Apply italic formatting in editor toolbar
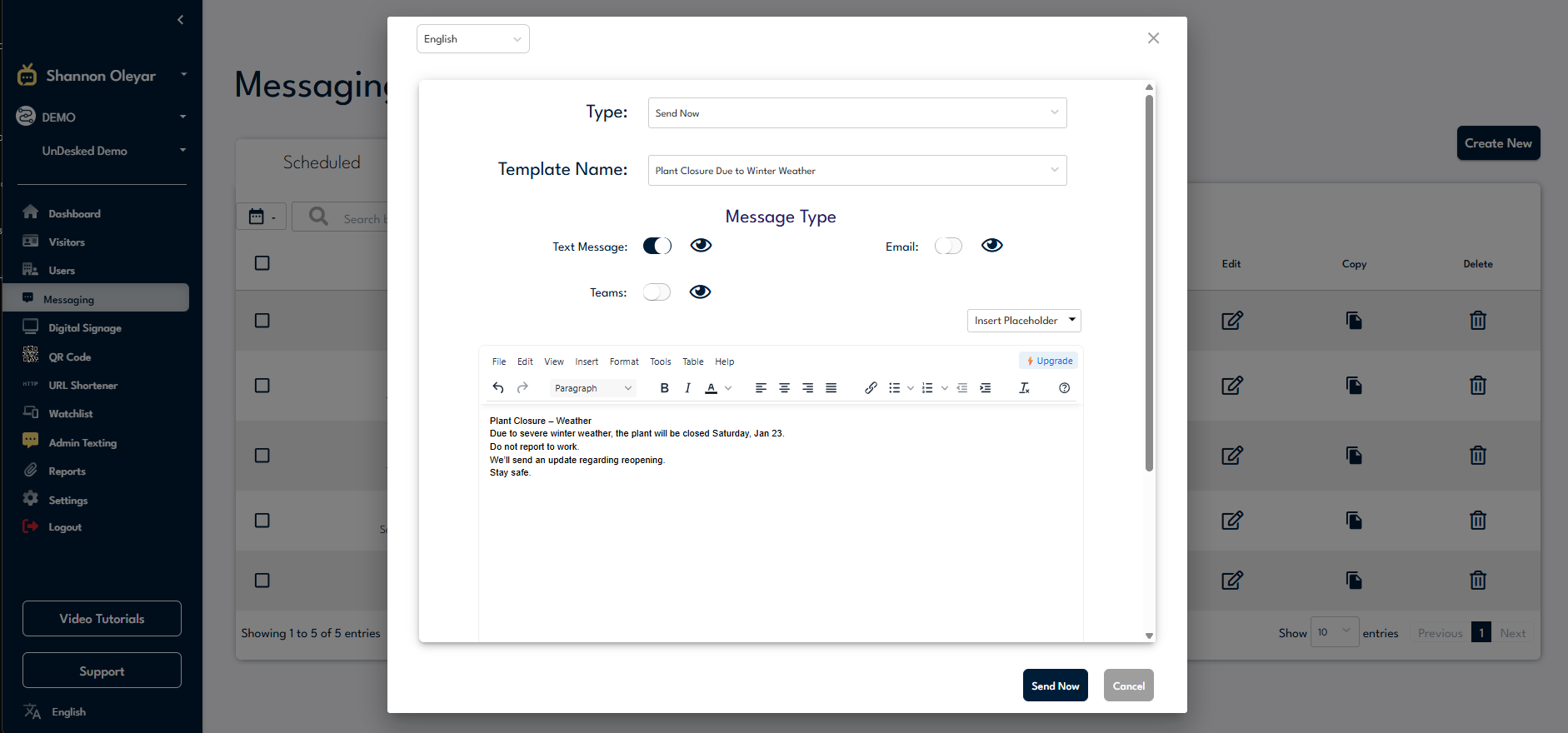This screenshot has height=733, width=1568. (x=687, y=388)
